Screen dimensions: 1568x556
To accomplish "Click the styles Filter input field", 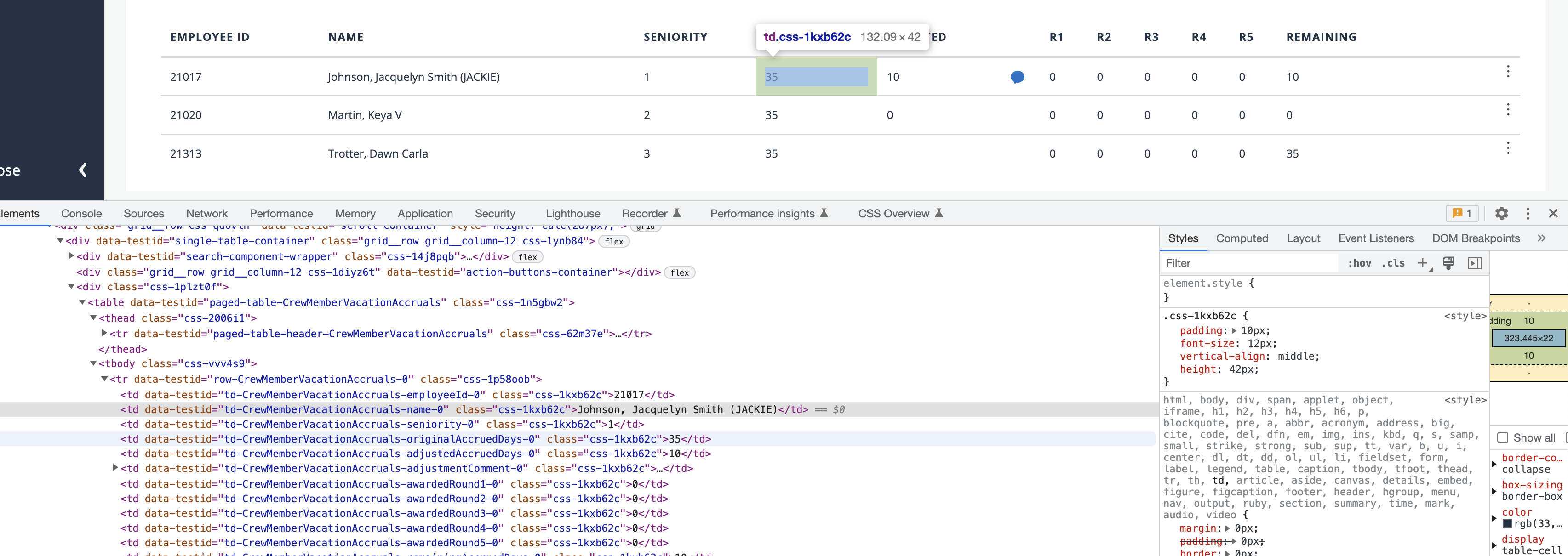I will (x=1248, y=263).
